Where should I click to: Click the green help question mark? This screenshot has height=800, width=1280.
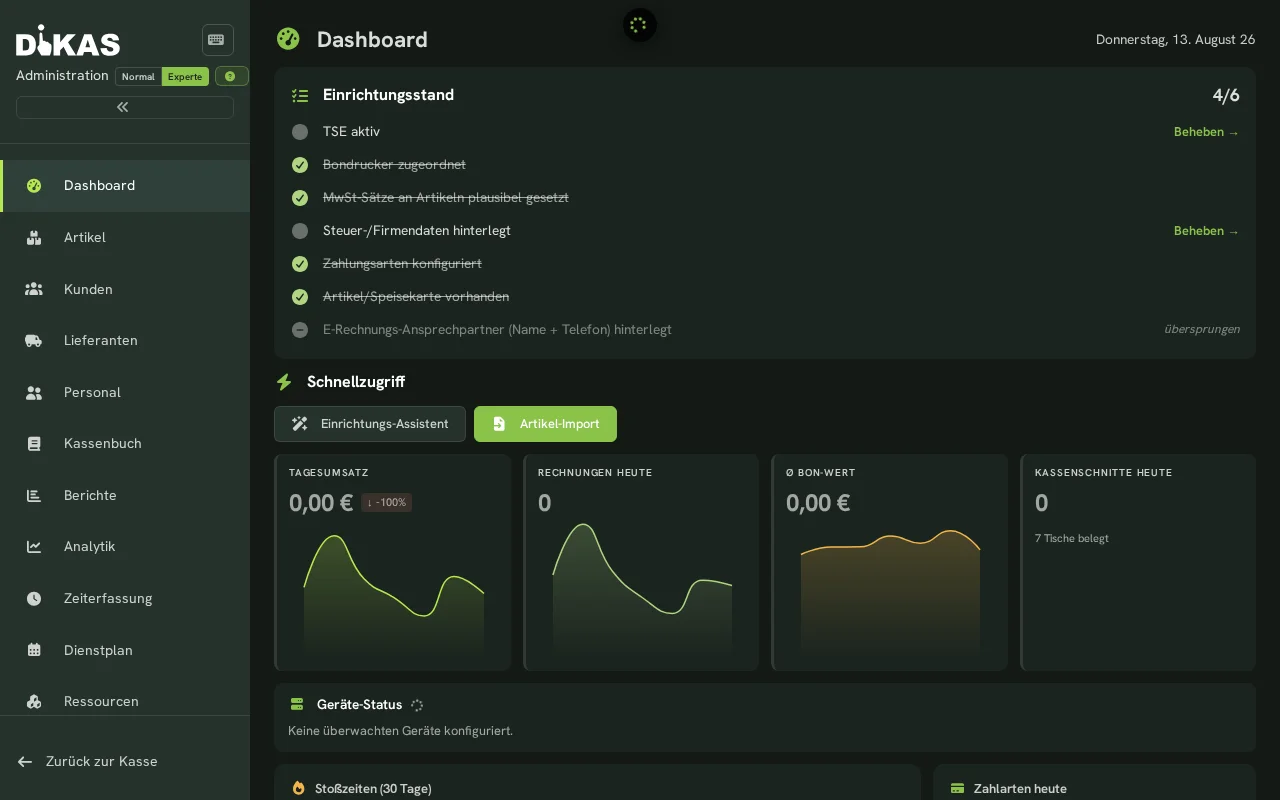point(231,76)
